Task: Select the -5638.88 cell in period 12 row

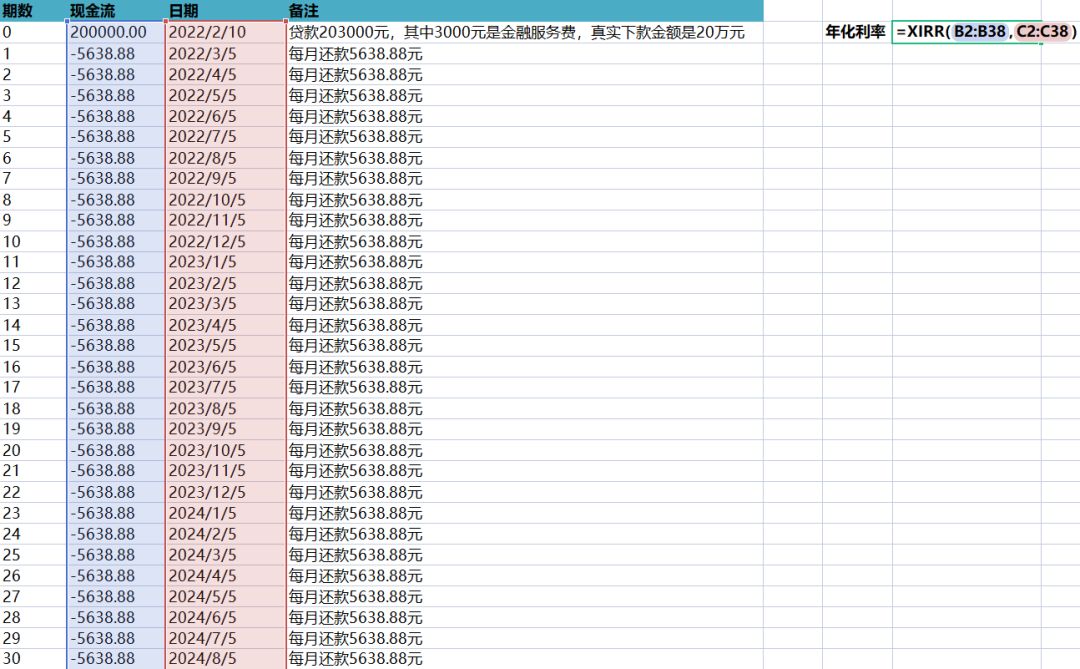Action: coord(116,283)
